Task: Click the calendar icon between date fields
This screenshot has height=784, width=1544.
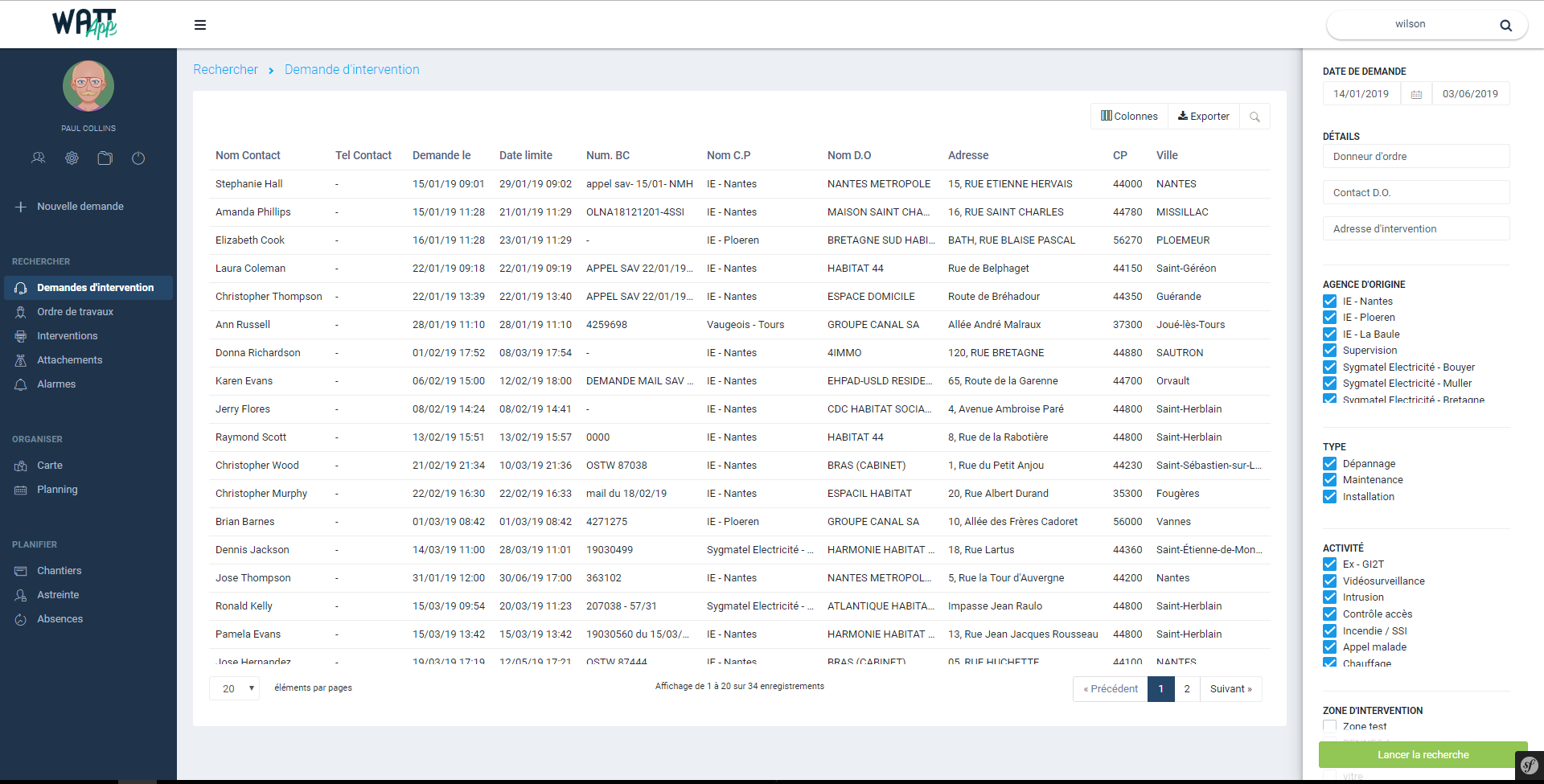Action: [1416, 94]
